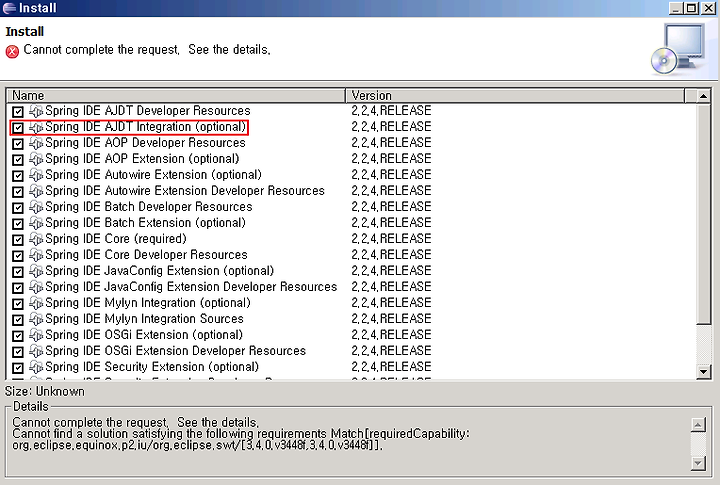Click feature icon of Spring IDE Batch Developer Resources

(36, 207)
